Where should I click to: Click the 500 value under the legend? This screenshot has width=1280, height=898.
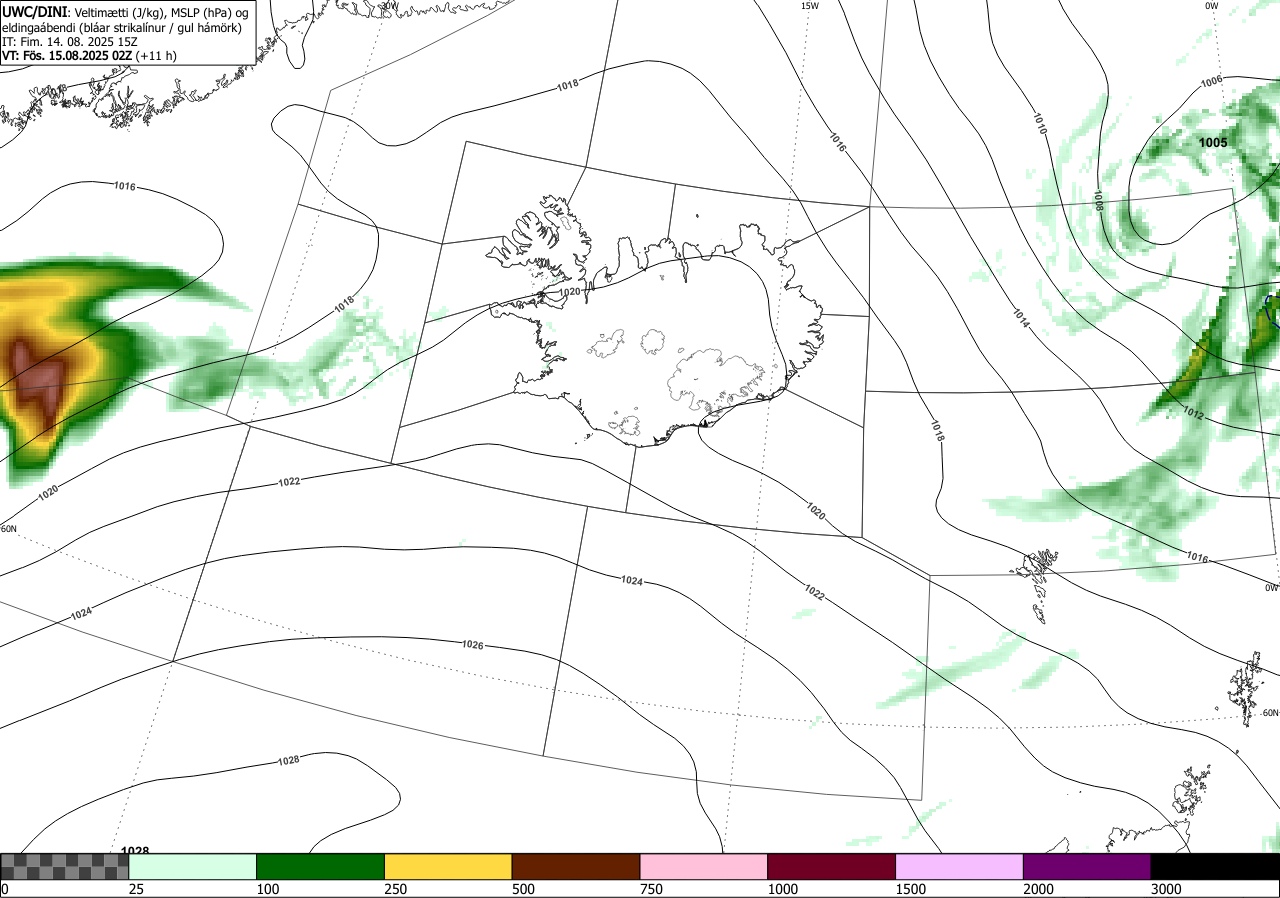click(524, 889)
